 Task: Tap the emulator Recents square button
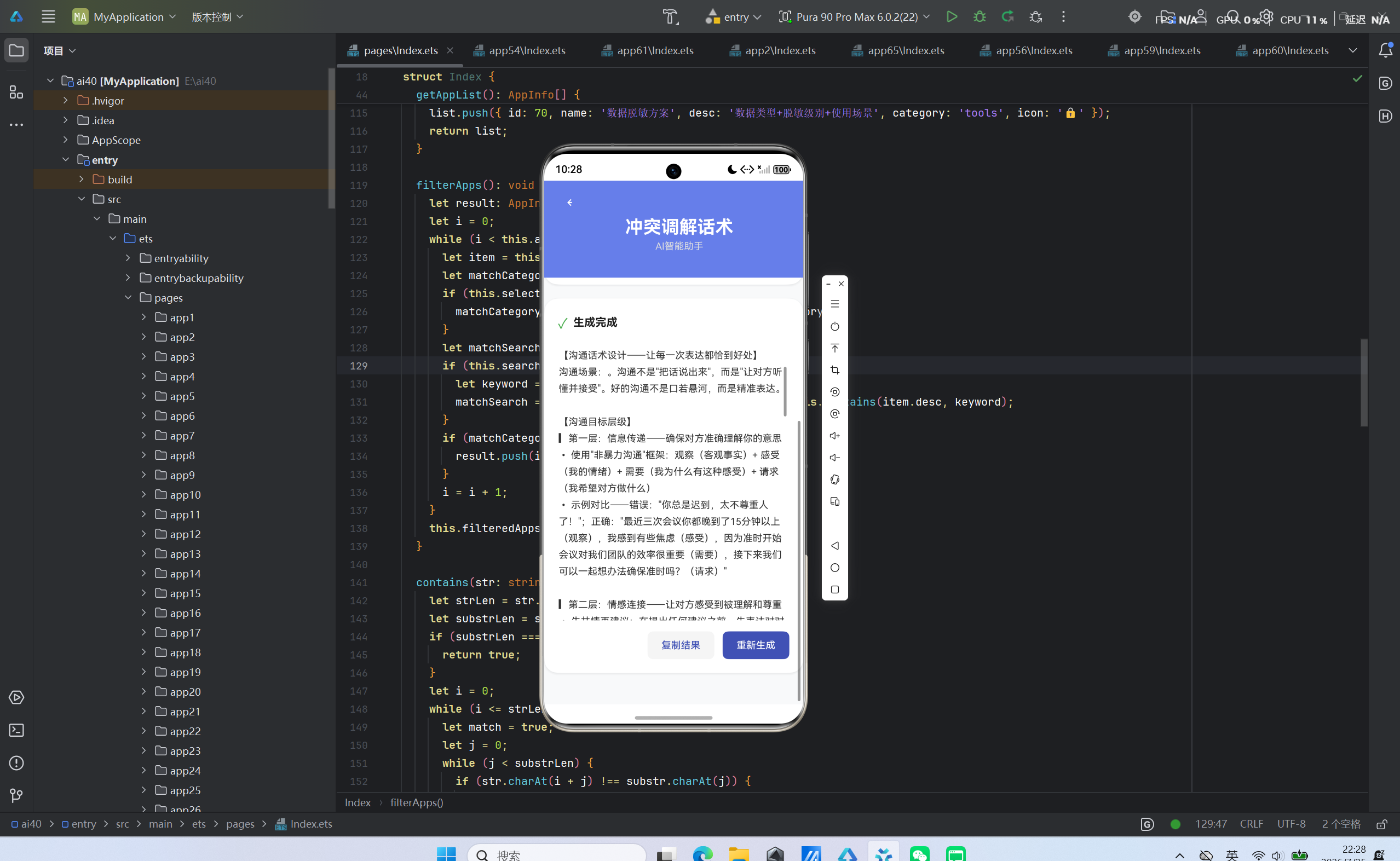[x=834, y=590]
